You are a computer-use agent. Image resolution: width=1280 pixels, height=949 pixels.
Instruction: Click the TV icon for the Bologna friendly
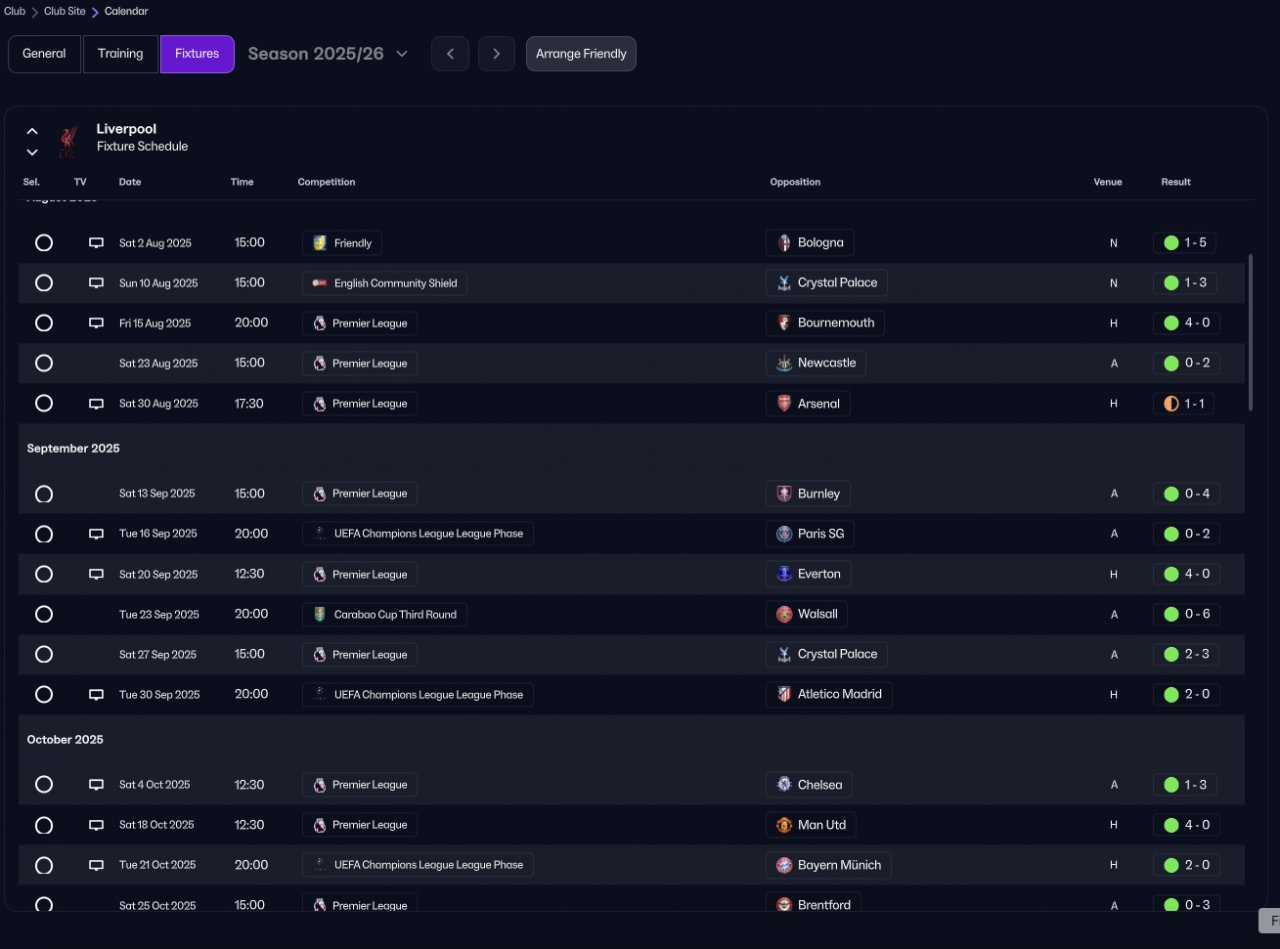click(96, 243)
